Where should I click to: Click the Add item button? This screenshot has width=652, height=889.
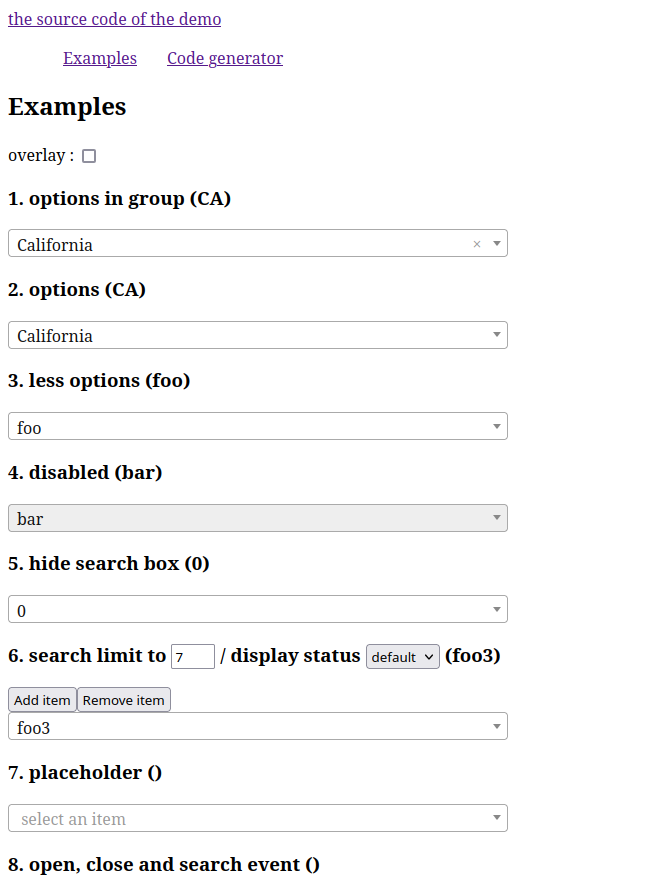43,700
